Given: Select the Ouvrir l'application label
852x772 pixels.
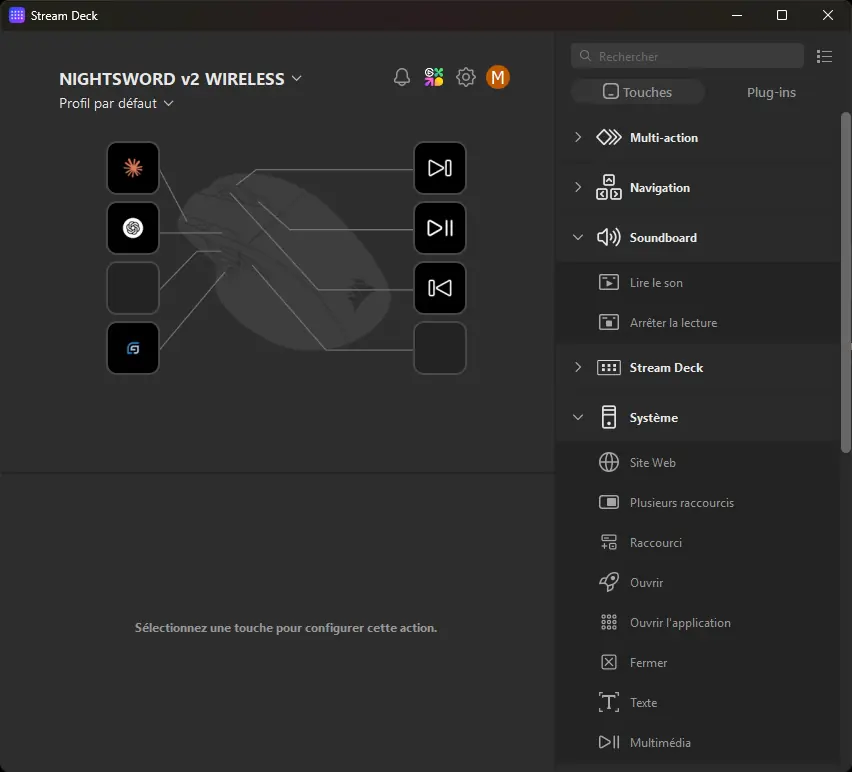Looking at the screenshot, I should pos(680,623).
